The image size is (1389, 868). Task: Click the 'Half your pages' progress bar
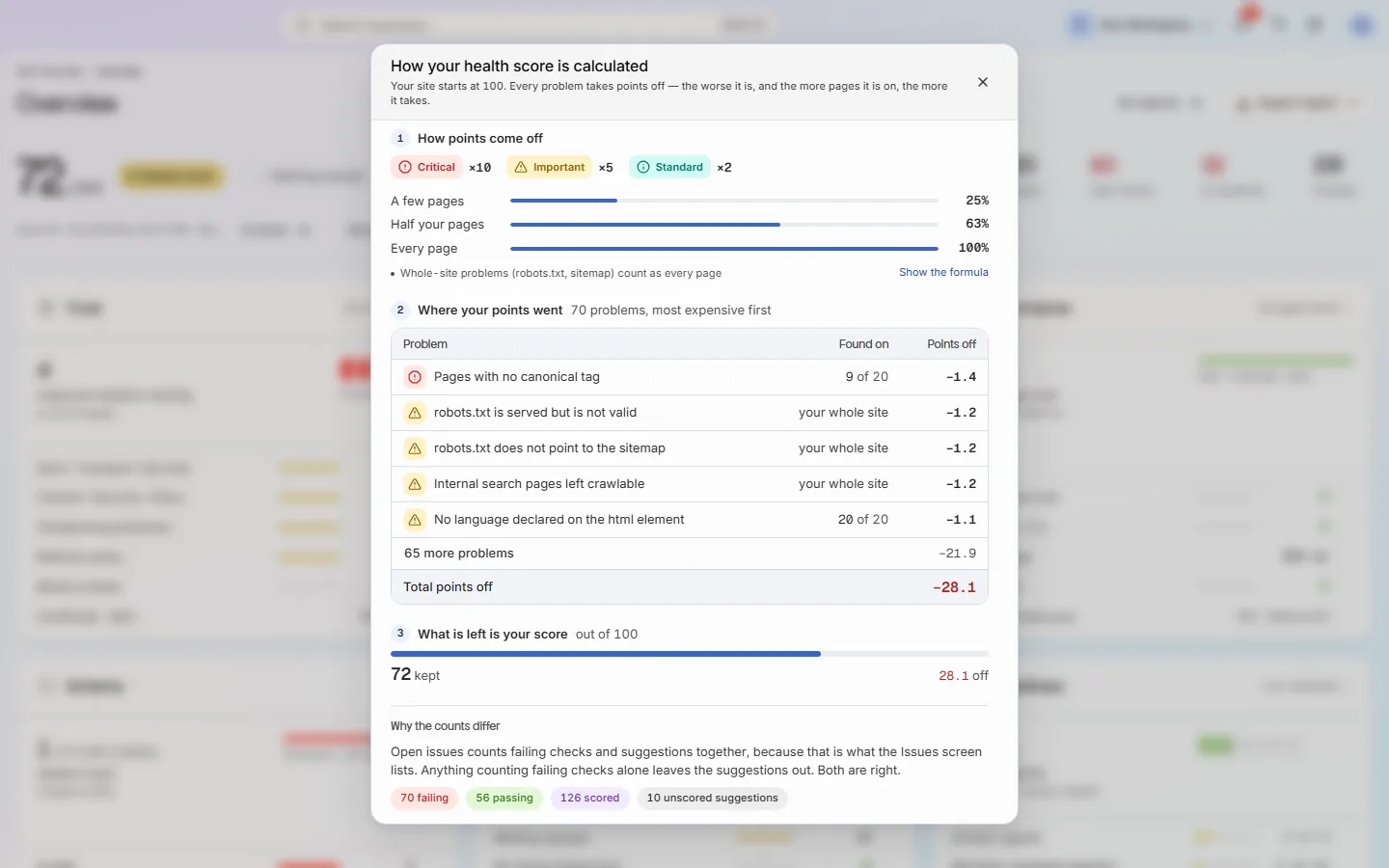click(x=724, y=225)
